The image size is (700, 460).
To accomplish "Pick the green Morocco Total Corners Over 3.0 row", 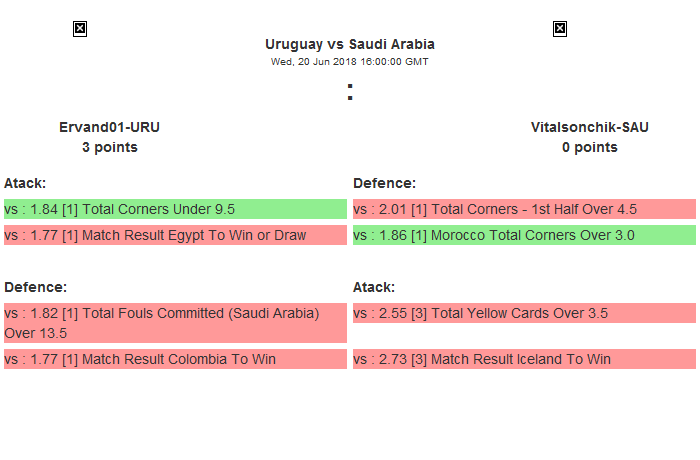I will 524,235.
